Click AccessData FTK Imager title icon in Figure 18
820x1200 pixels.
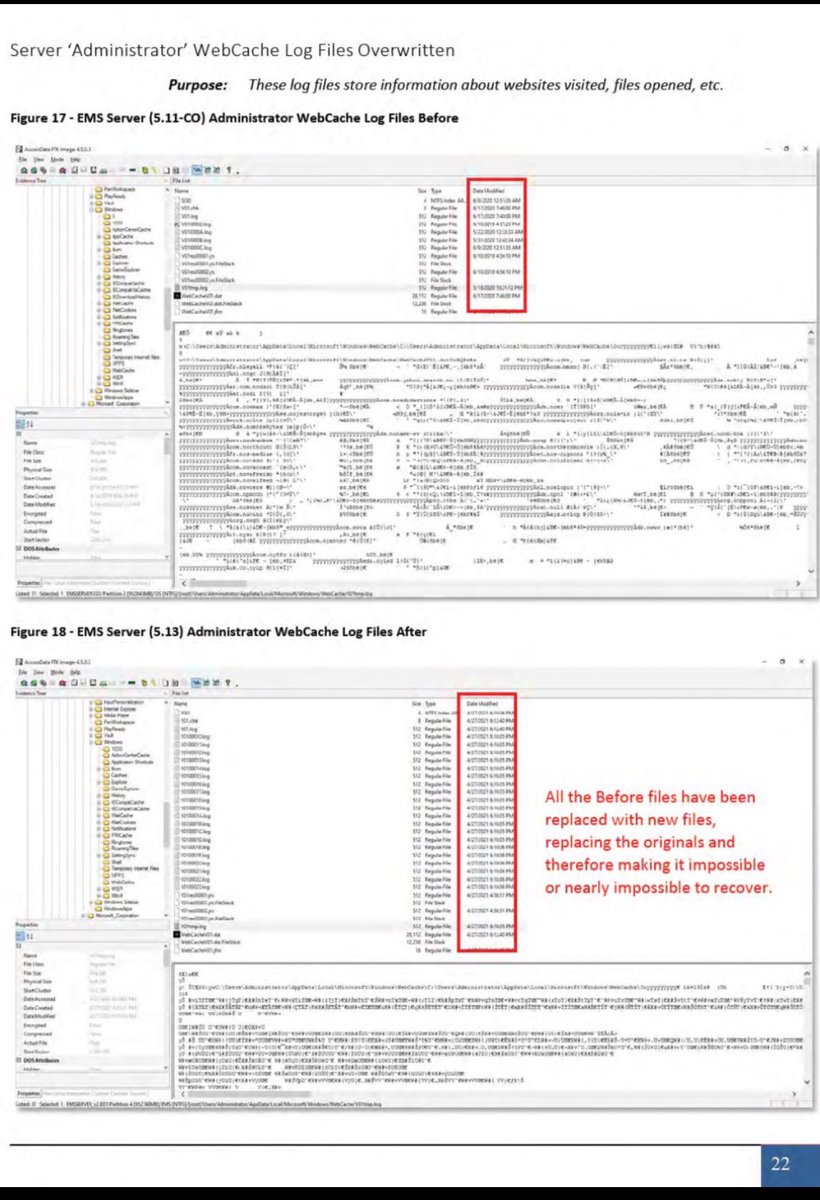pyautogui.click(x=18, y=661)
